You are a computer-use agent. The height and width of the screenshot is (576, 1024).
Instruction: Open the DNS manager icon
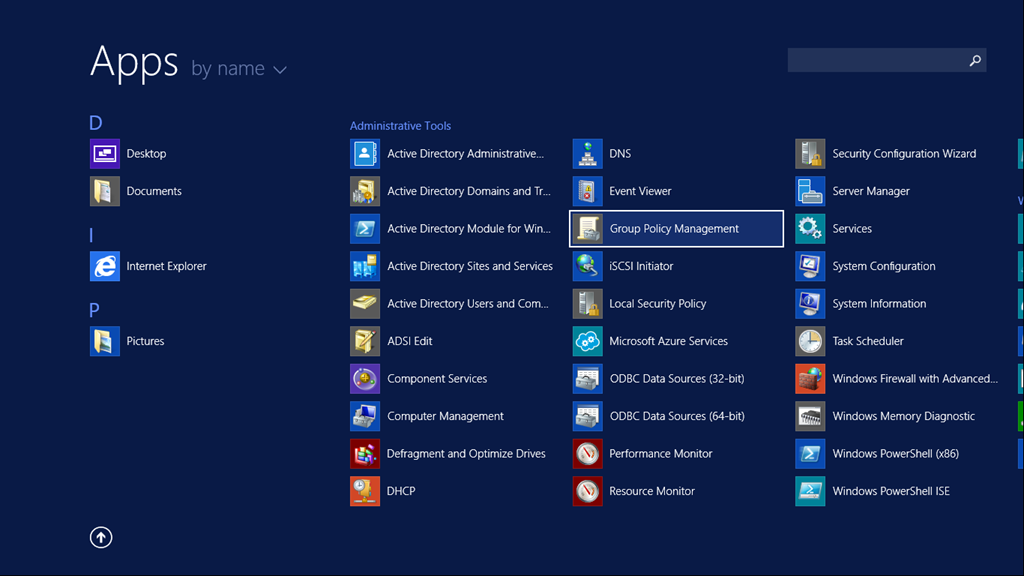tap(587, 153)
